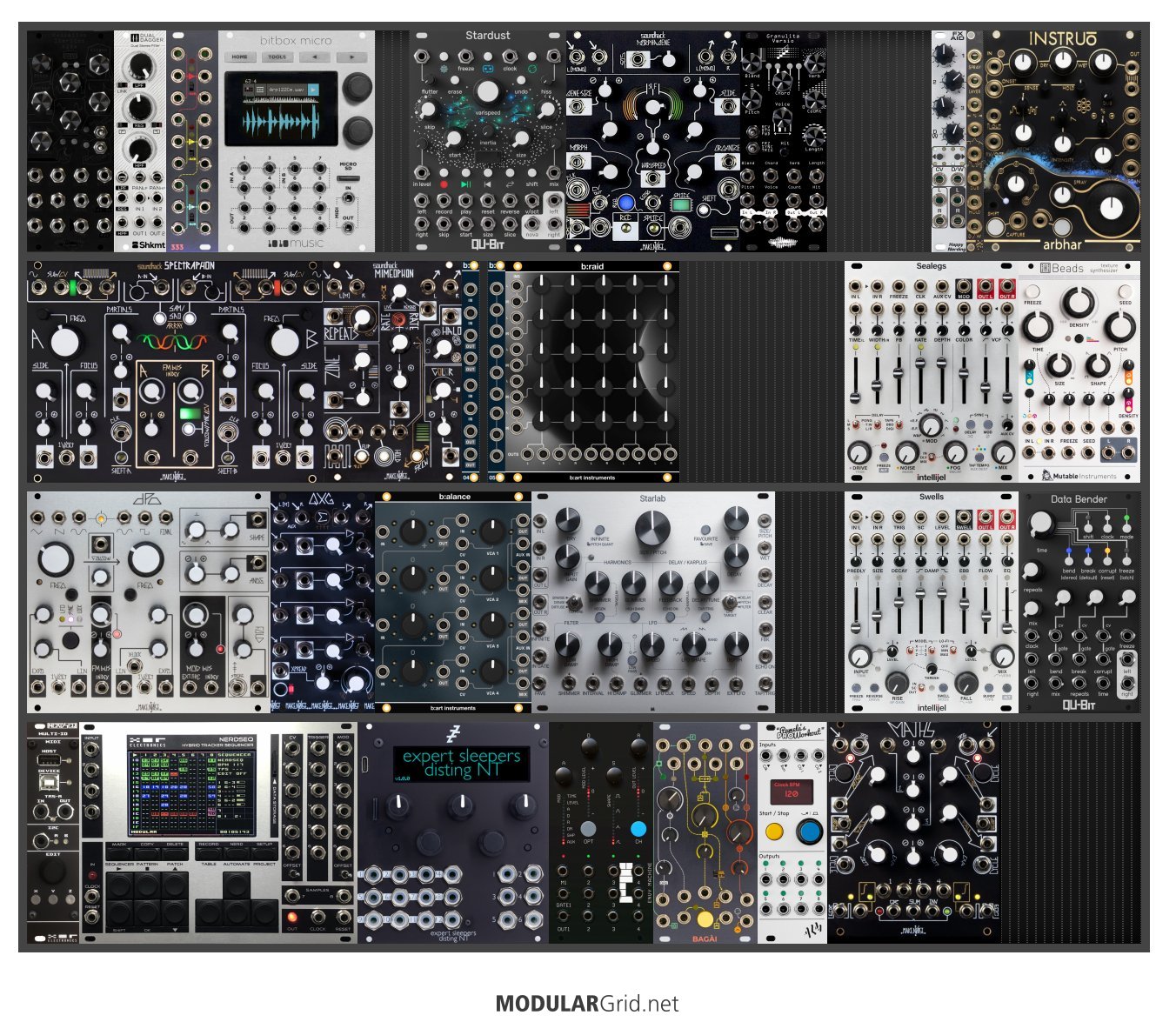The height and width of the screenshot is (1022, 1176).
Task: Click the Sealegs TIME slider
Action: click(856, 379)
